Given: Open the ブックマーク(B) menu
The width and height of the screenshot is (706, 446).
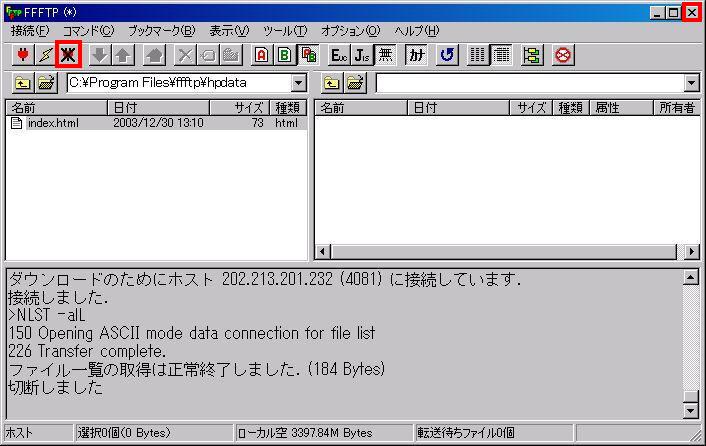Looking at the screenshot, I should pyautogui.click(x=161, y=31).
